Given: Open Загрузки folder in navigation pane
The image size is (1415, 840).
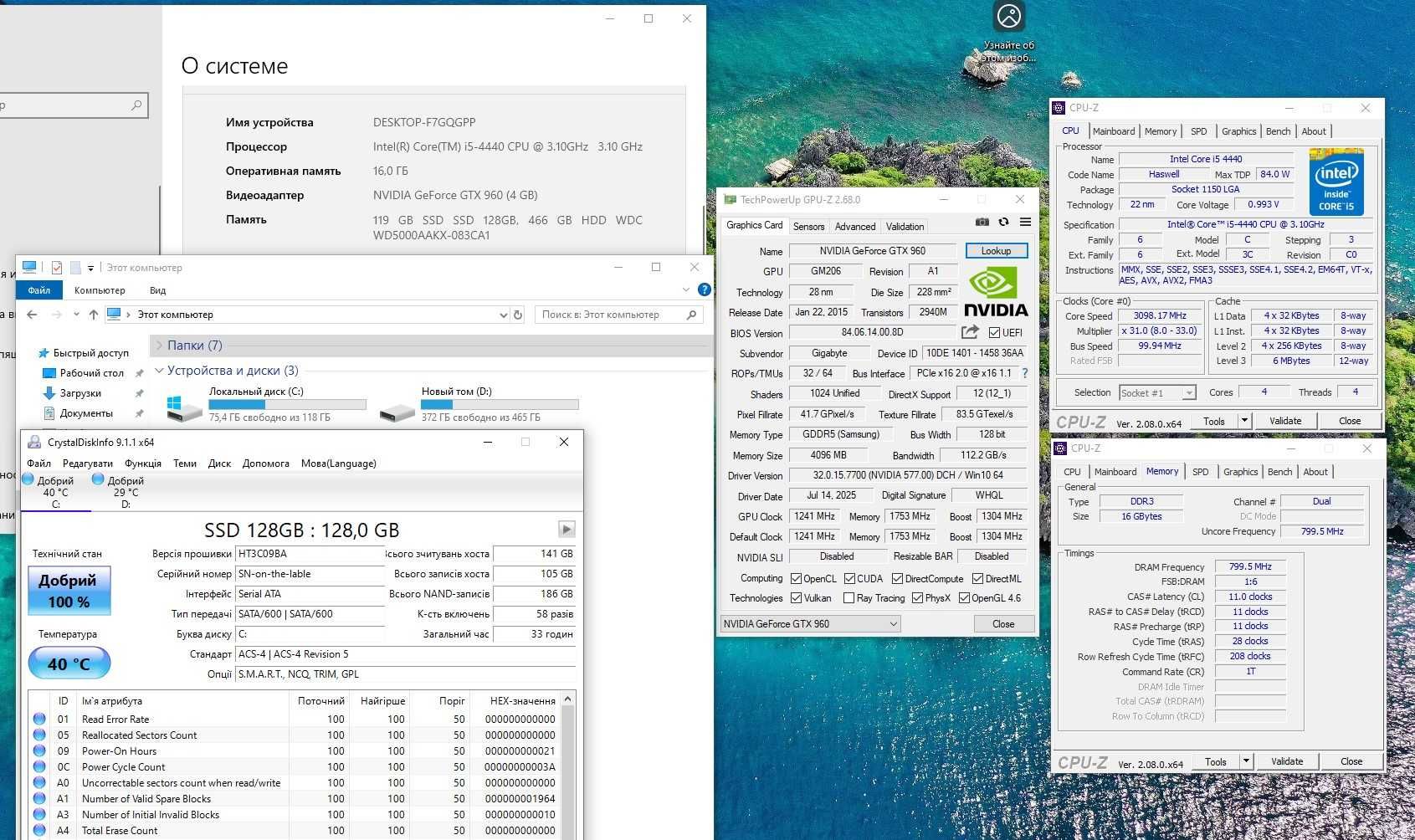Looking at the screenshot, I should (x=80, y=393).
